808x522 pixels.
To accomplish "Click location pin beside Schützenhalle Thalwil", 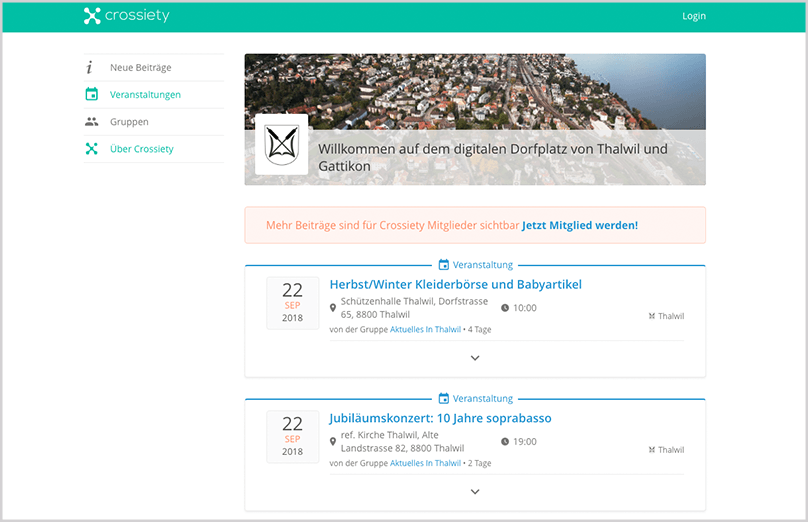I will (333, 308).
